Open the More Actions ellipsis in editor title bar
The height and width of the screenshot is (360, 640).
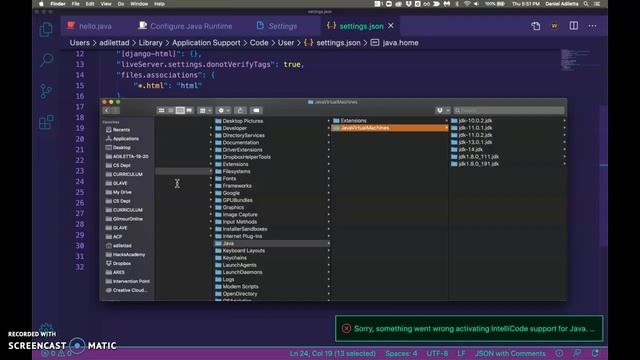click(592, 26)
